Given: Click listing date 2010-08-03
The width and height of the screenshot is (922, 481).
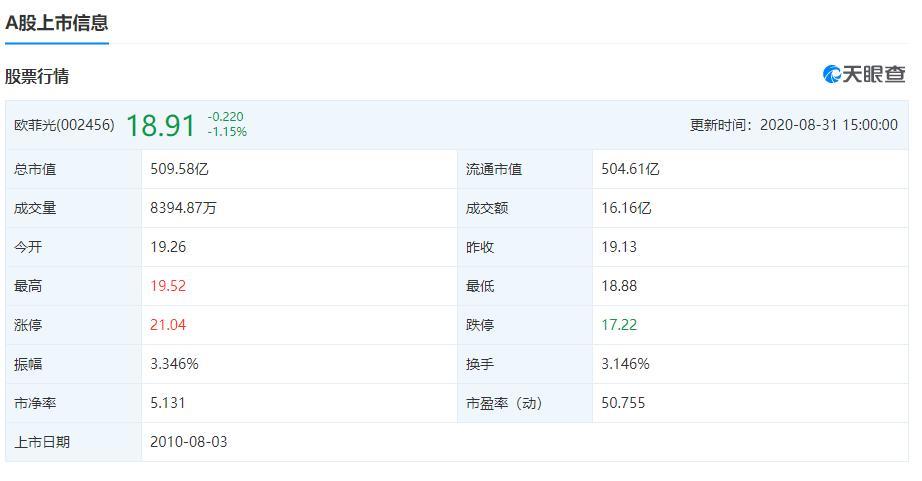Looking at the screenshot, I should pos(189,442).
